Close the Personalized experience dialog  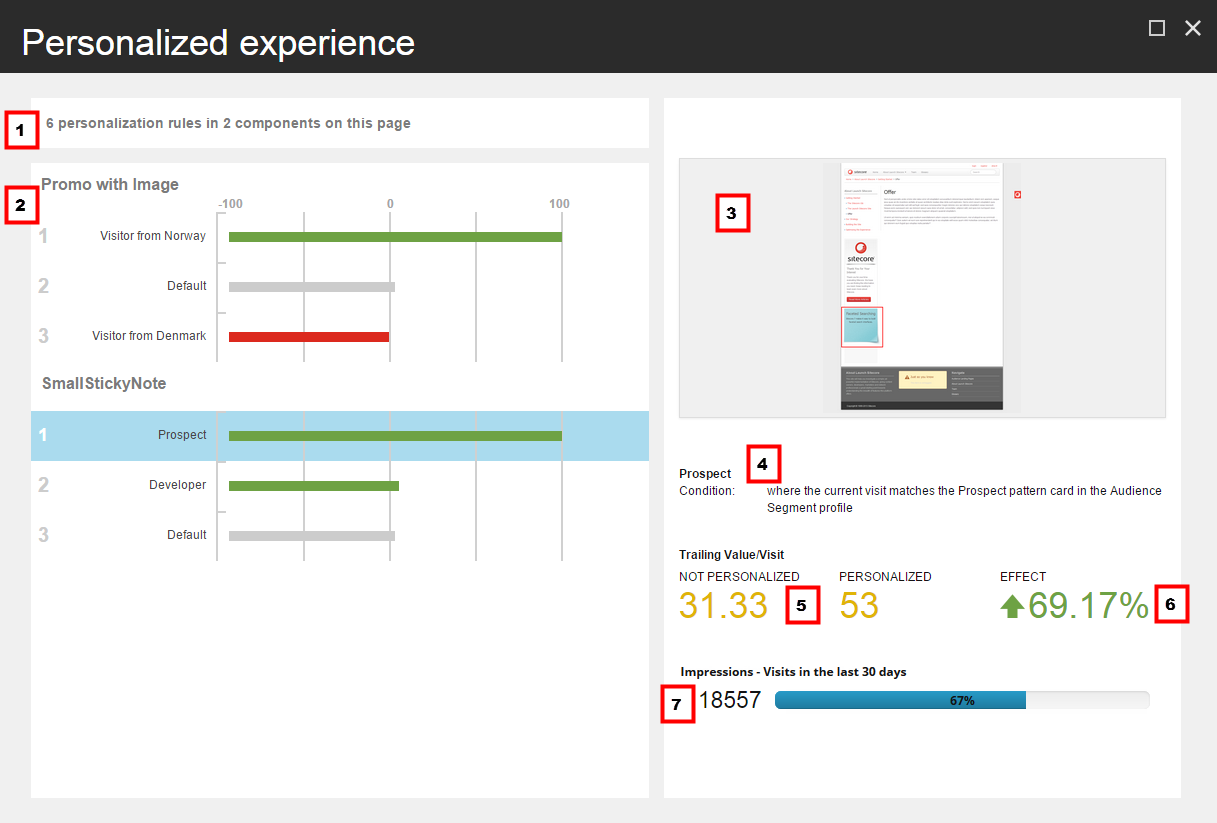[x=1193, y=28]
